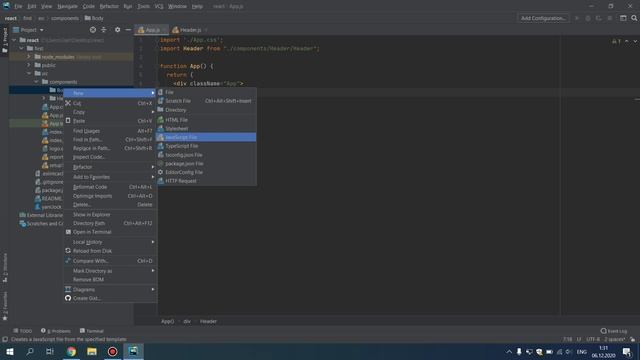Open the Navigate menu

67,6
